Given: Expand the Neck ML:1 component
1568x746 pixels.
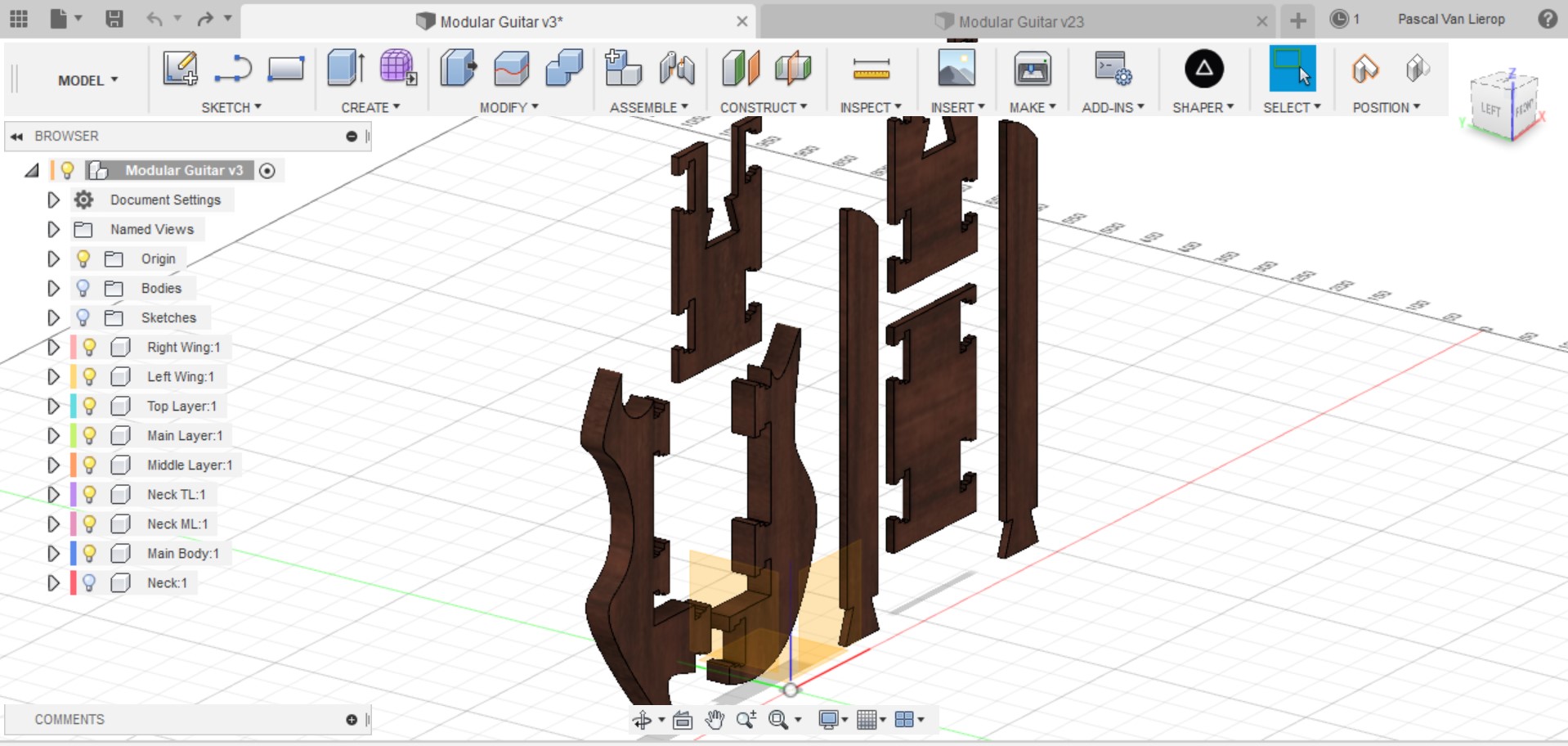Looking at the screenshot, I should (53, 524).
